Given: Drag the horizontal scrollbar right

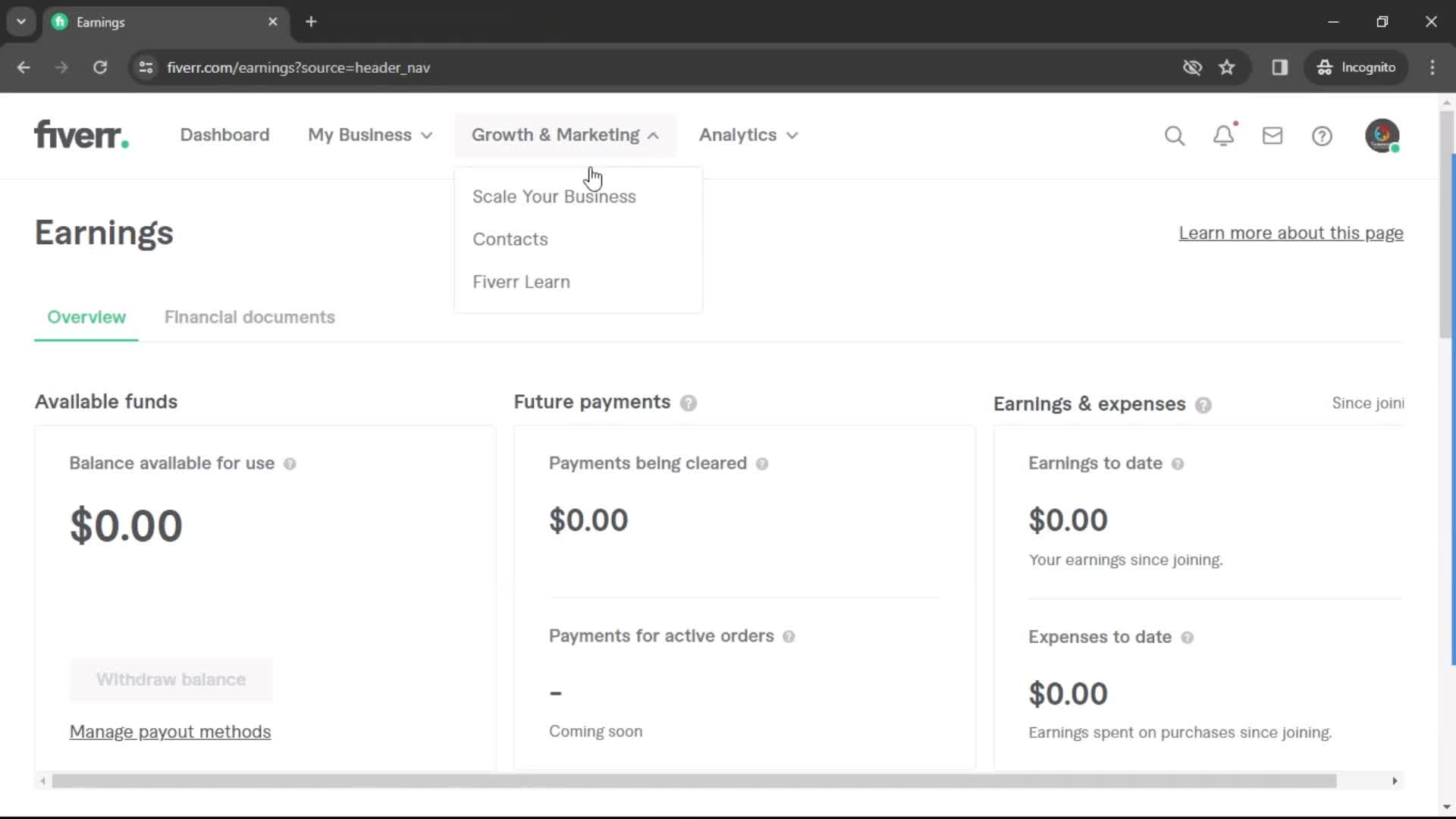Looking at the screenshot, I should (1393, 781).
